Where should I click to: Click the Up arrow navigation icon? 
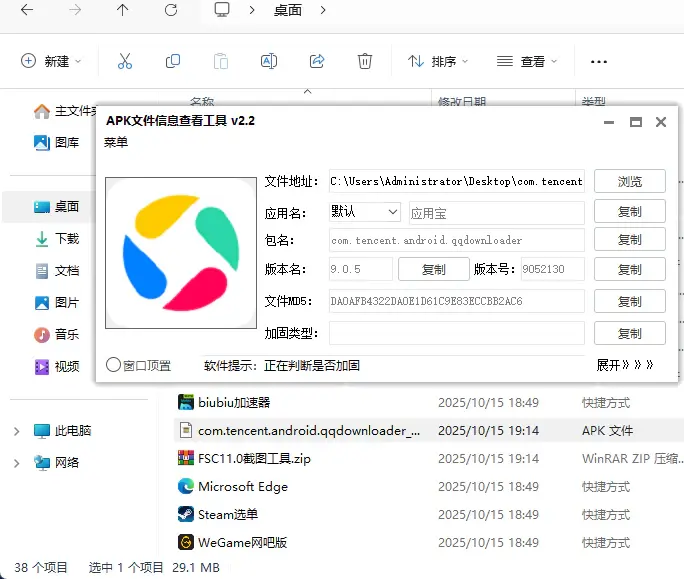122,10
